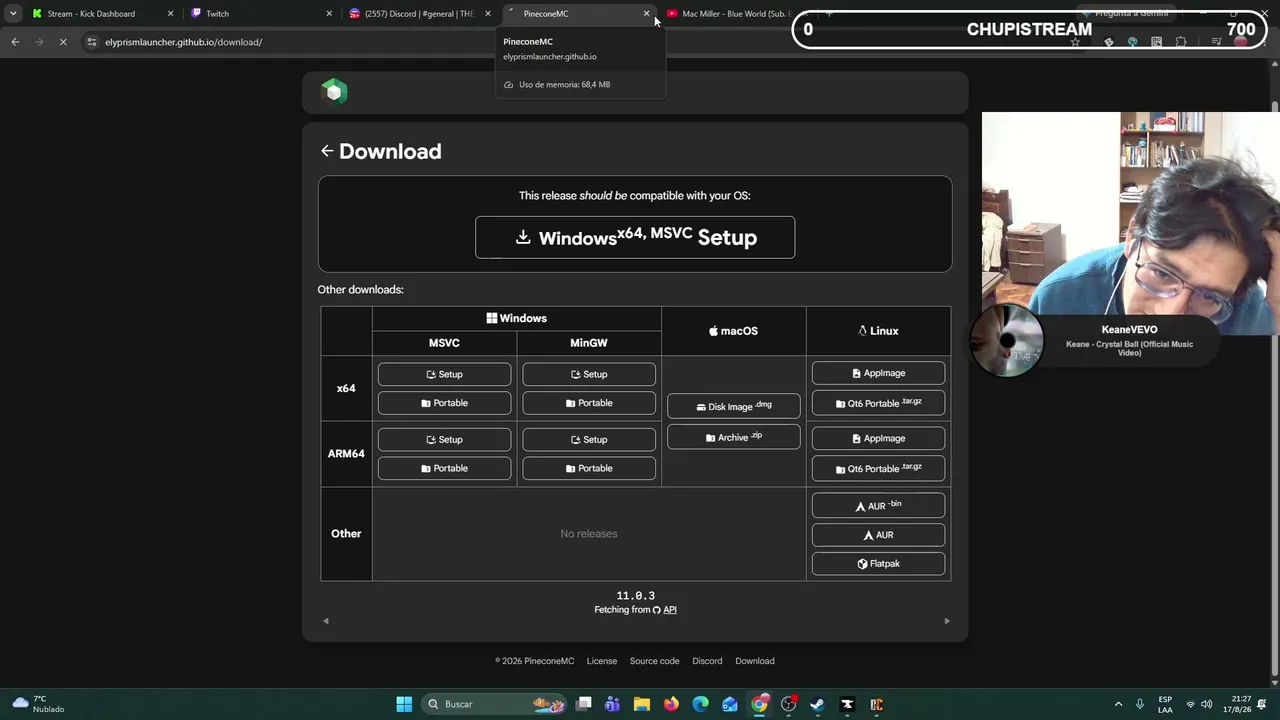Open the License footer link
Screen dimensions: 1280x720
coord(602,661)
